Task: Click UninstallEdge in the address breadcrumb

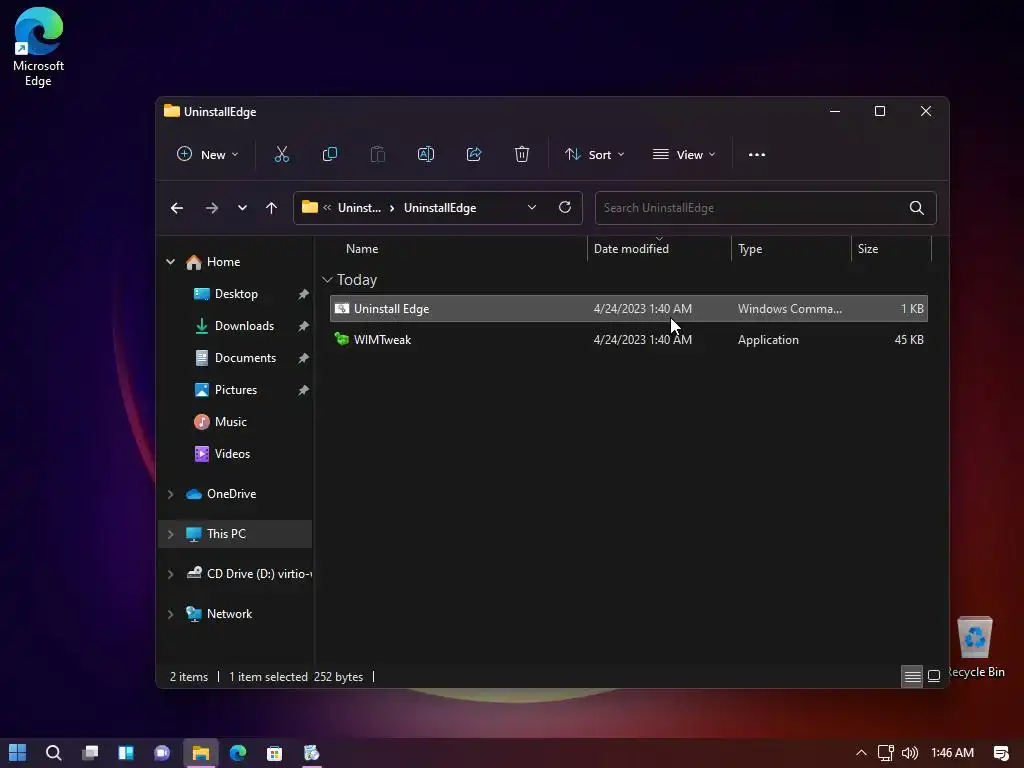Action: coord(440,208)
